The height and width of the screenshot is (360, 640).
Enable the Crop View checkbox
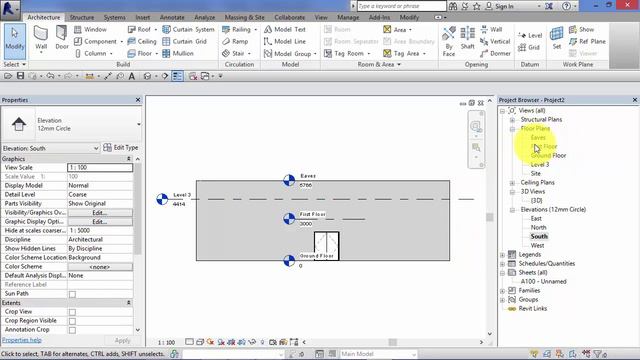72,312
